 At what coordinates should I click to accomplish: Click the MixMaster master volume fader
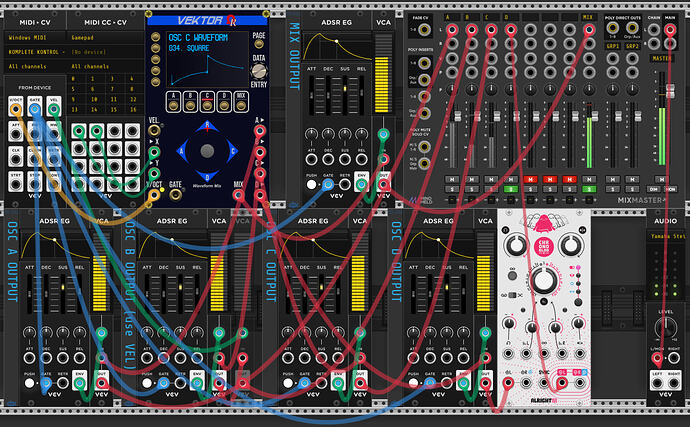click(670, 91)
